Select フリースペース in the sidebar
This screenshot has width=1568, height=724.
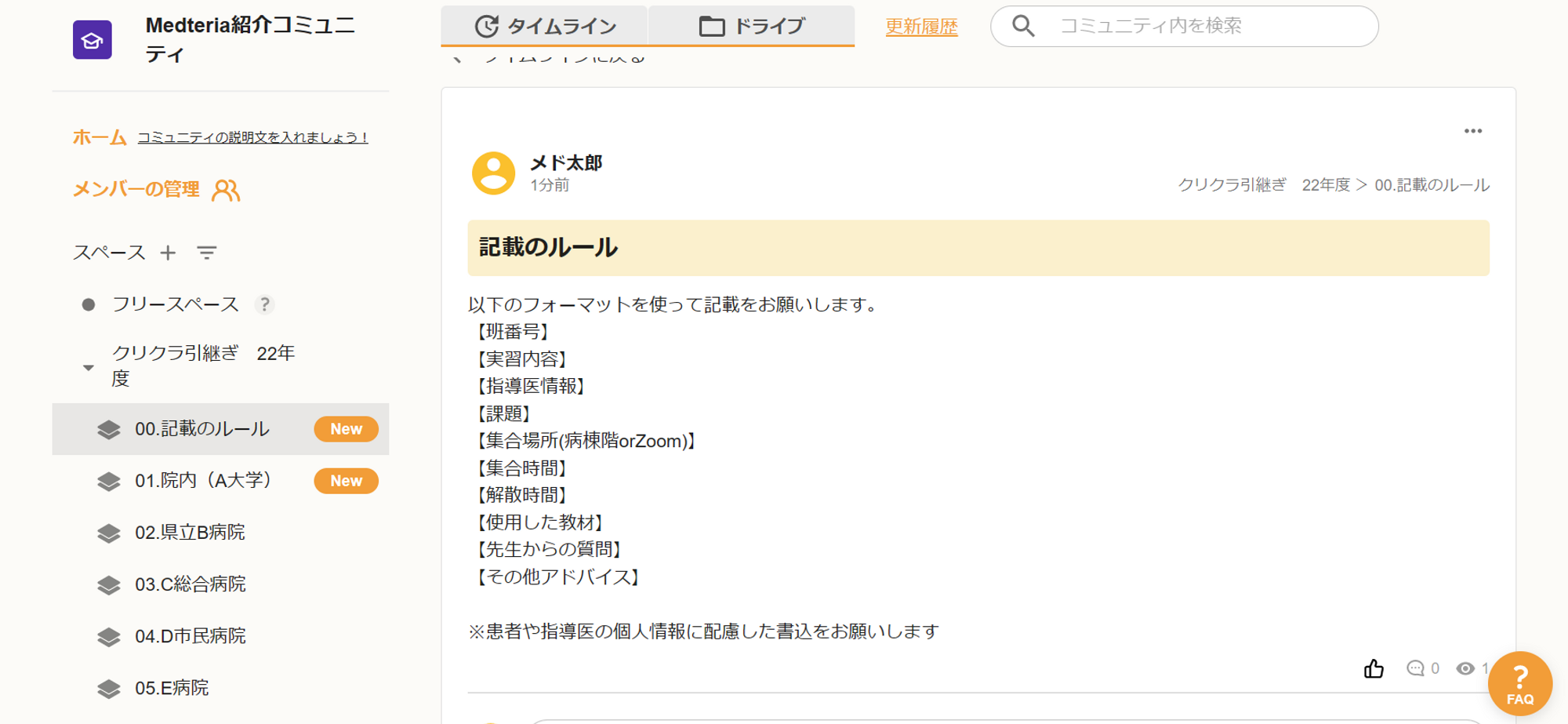pyautogui.click(x=176, y=304)
